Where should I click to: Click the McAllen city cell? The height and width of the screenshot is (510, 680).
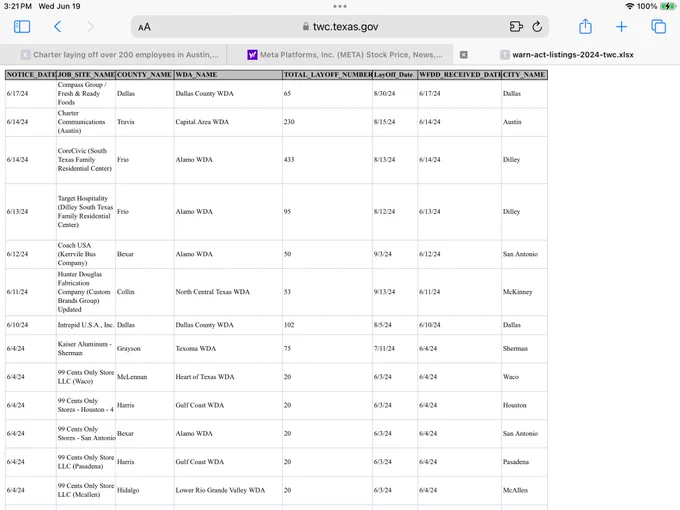[524, 490]
